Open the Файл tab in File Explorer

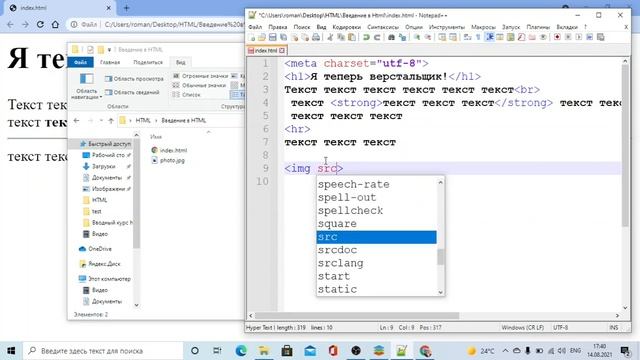click(80, 62)
